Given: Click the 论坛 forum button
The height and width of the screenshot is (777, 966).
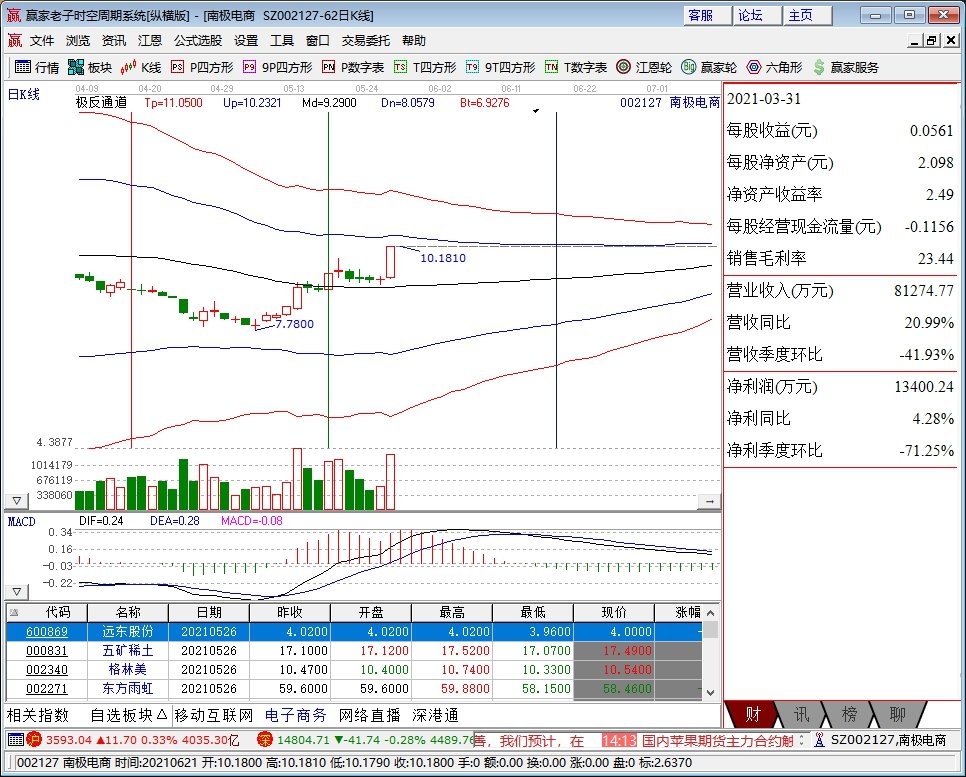Looking at the screenshot, I should (757, 15).
